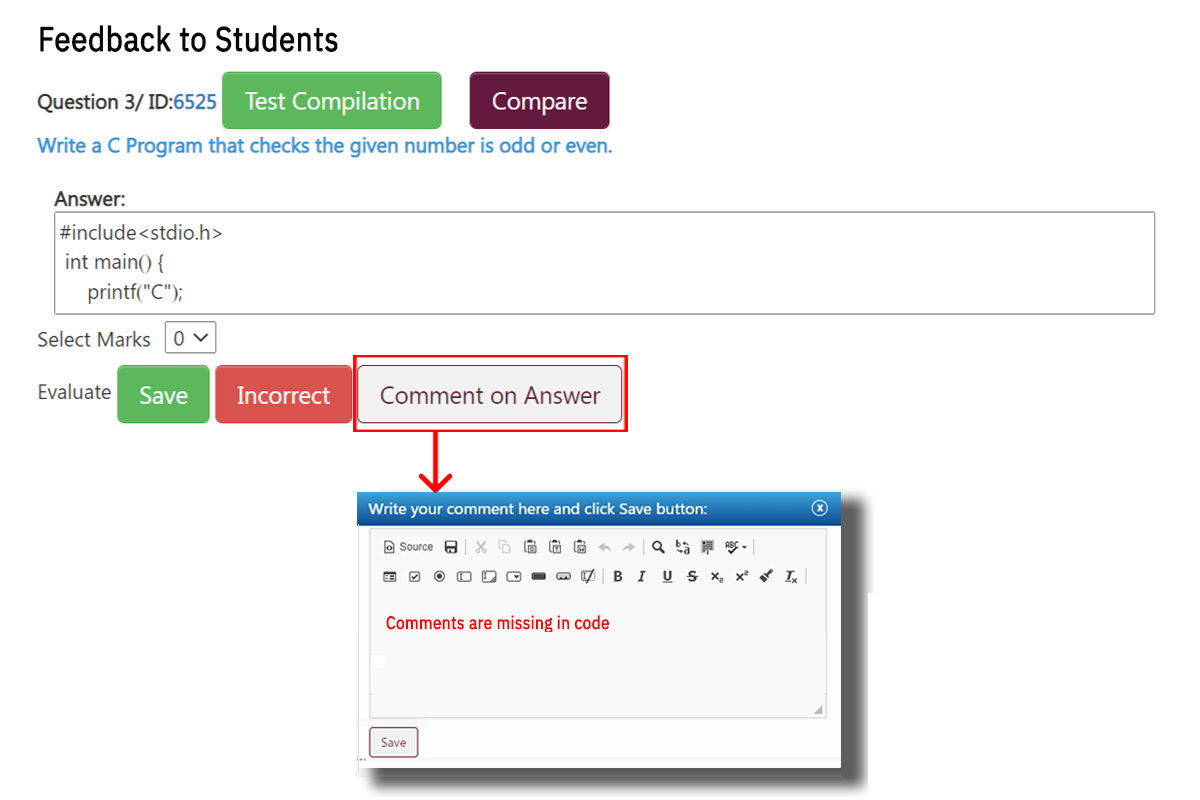
Task: Click the Compare button
Action: 539,101
